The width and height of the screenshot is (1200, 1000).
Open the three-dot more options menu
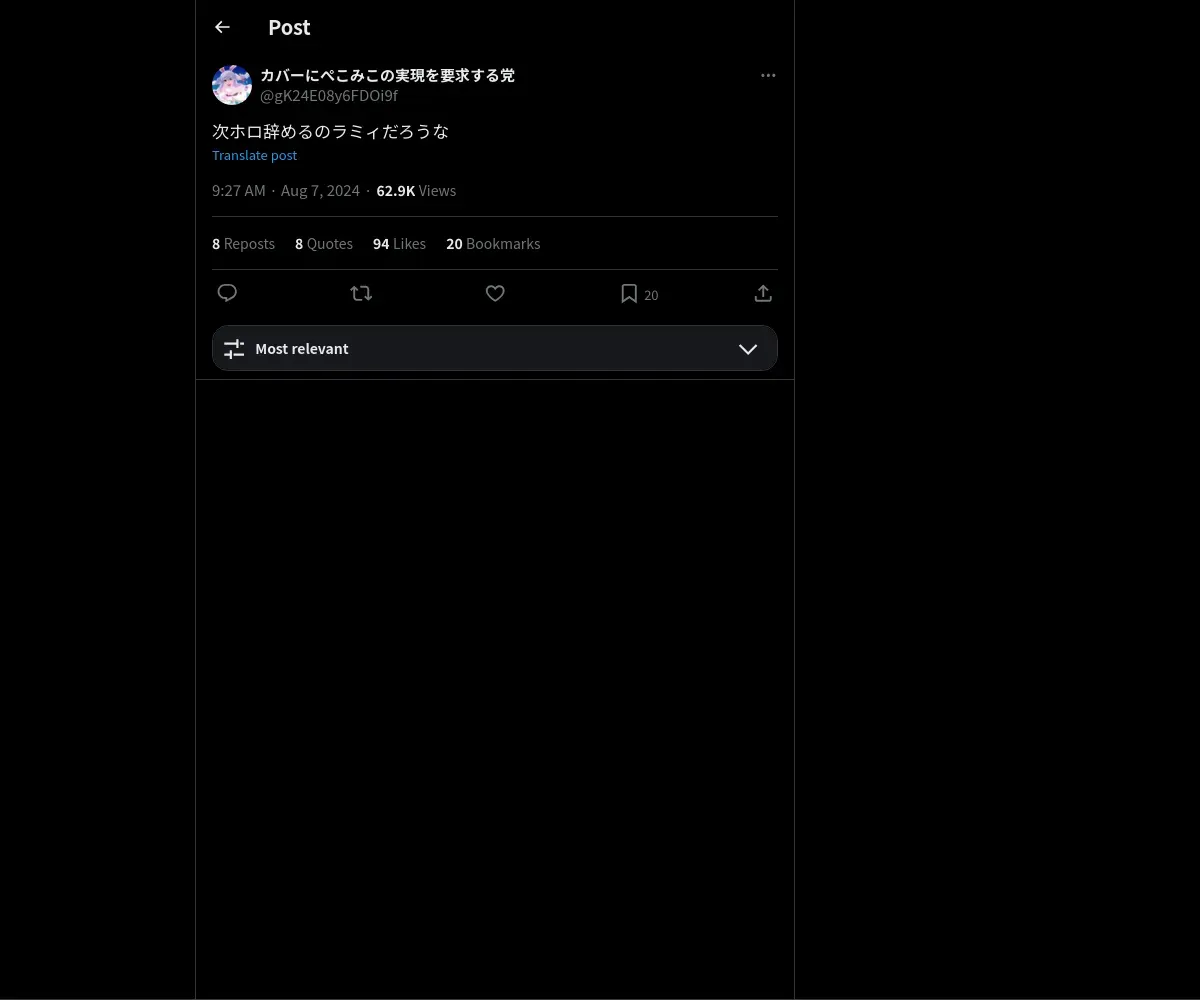coord(768,75)
